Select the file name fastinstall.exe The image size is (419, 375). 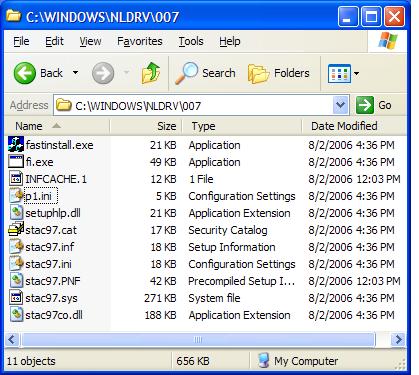pyautogui.click(x=59, y=145)
